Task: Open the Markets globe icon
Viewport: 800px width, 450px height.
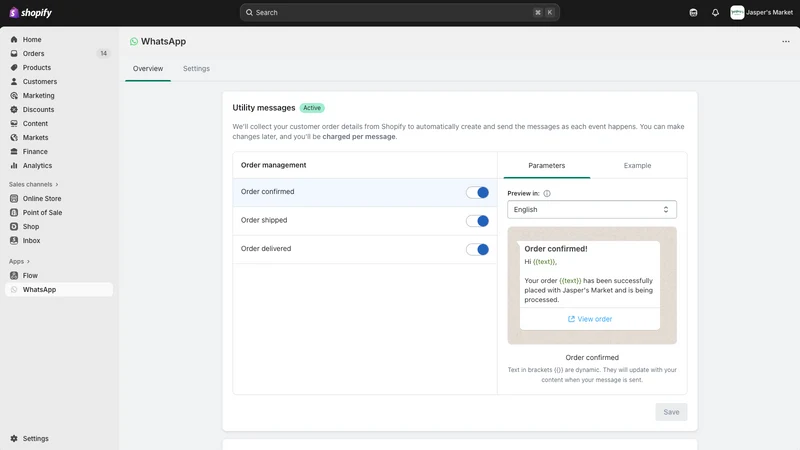Action: pyautogui.click(x=14, y=138)
